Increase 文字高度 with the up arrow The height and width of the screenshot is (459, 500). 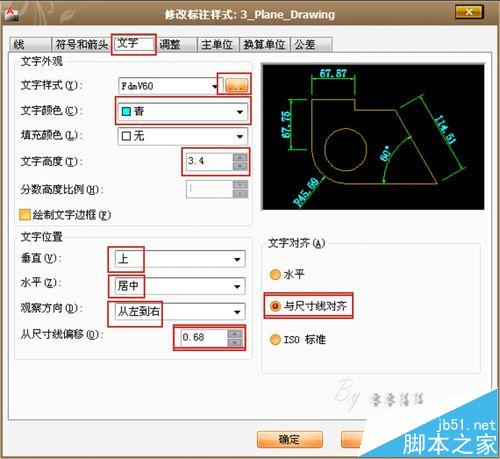(240, 157)
